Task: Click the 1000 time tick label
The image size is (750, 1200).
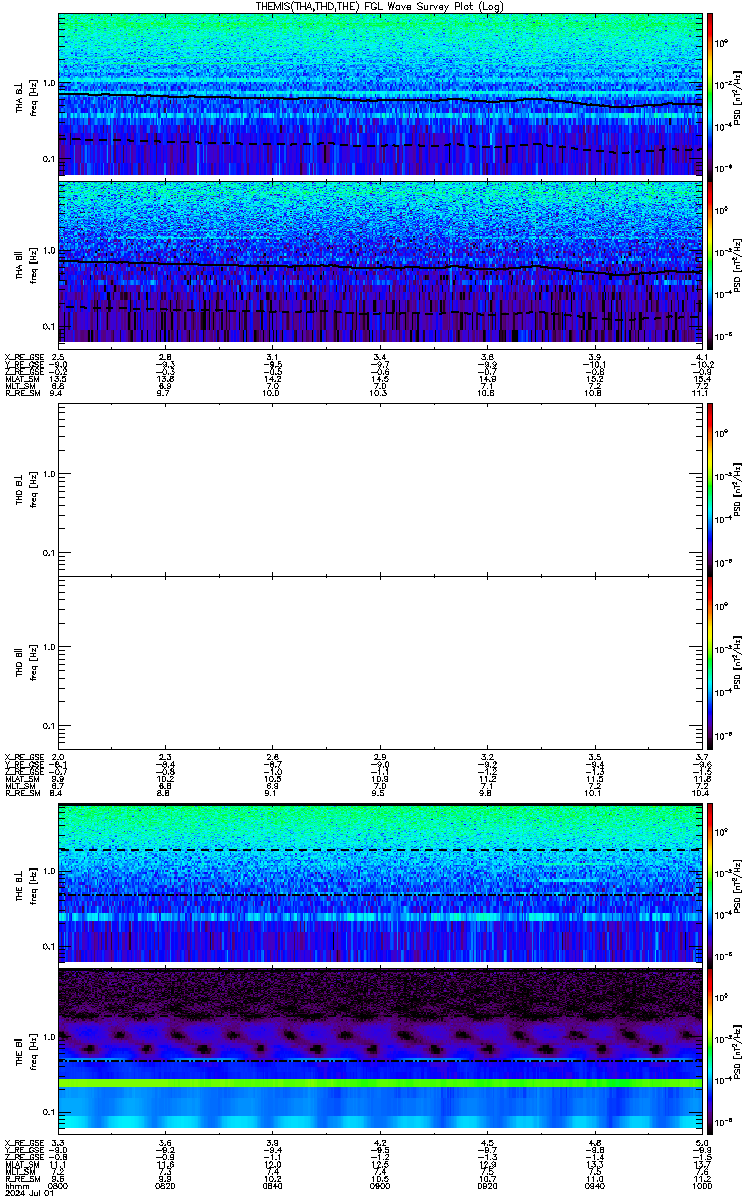Action: coord(702,1185)
